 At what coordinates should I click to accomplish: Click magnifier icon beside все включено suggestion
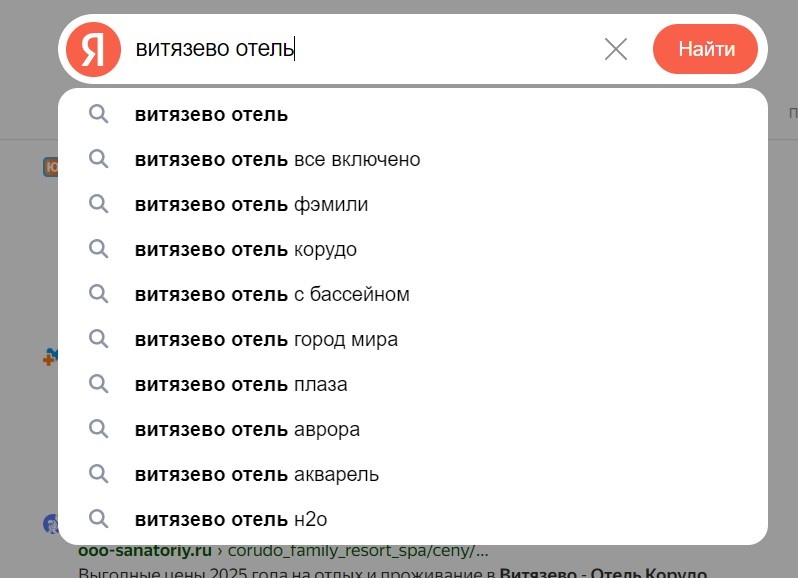[98, 159]
